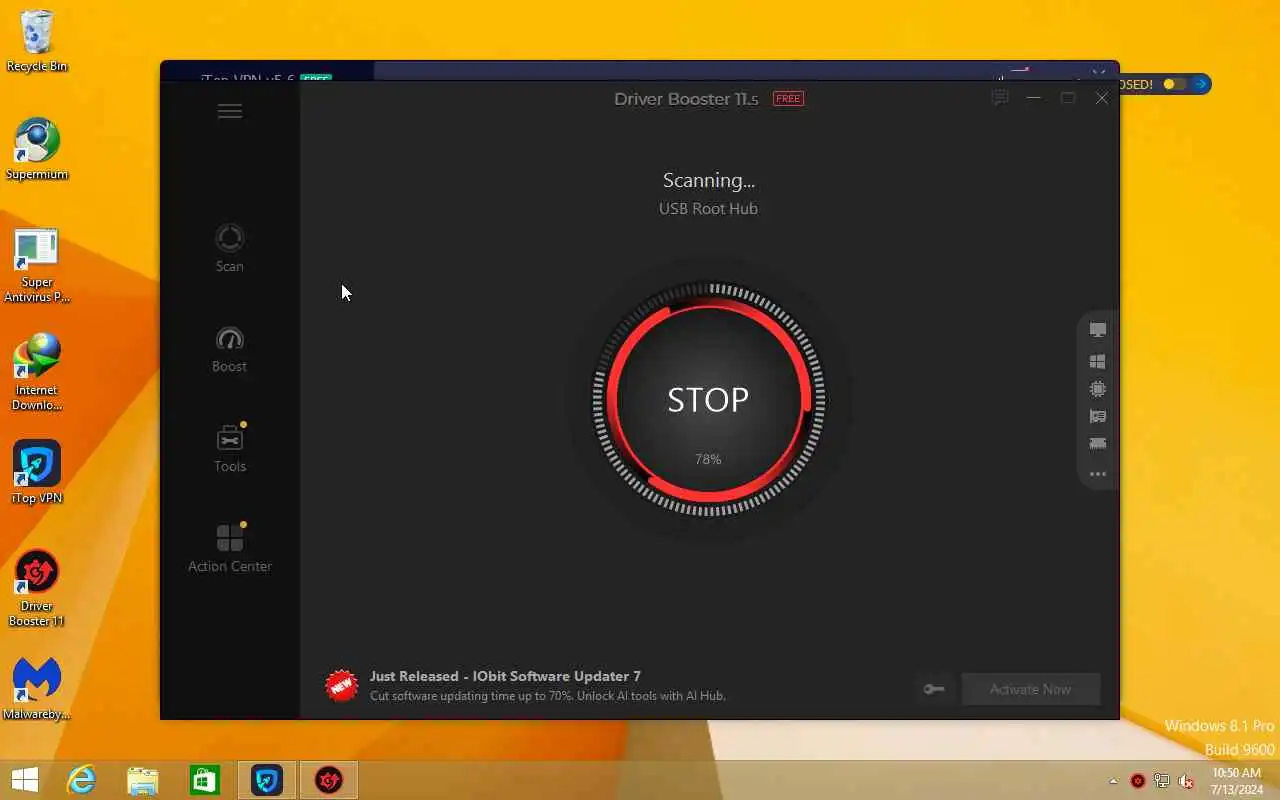Open the feedback chat icon in title bar
The height and width of the screenshot is (800, 1280).
[x=999, y=98]
